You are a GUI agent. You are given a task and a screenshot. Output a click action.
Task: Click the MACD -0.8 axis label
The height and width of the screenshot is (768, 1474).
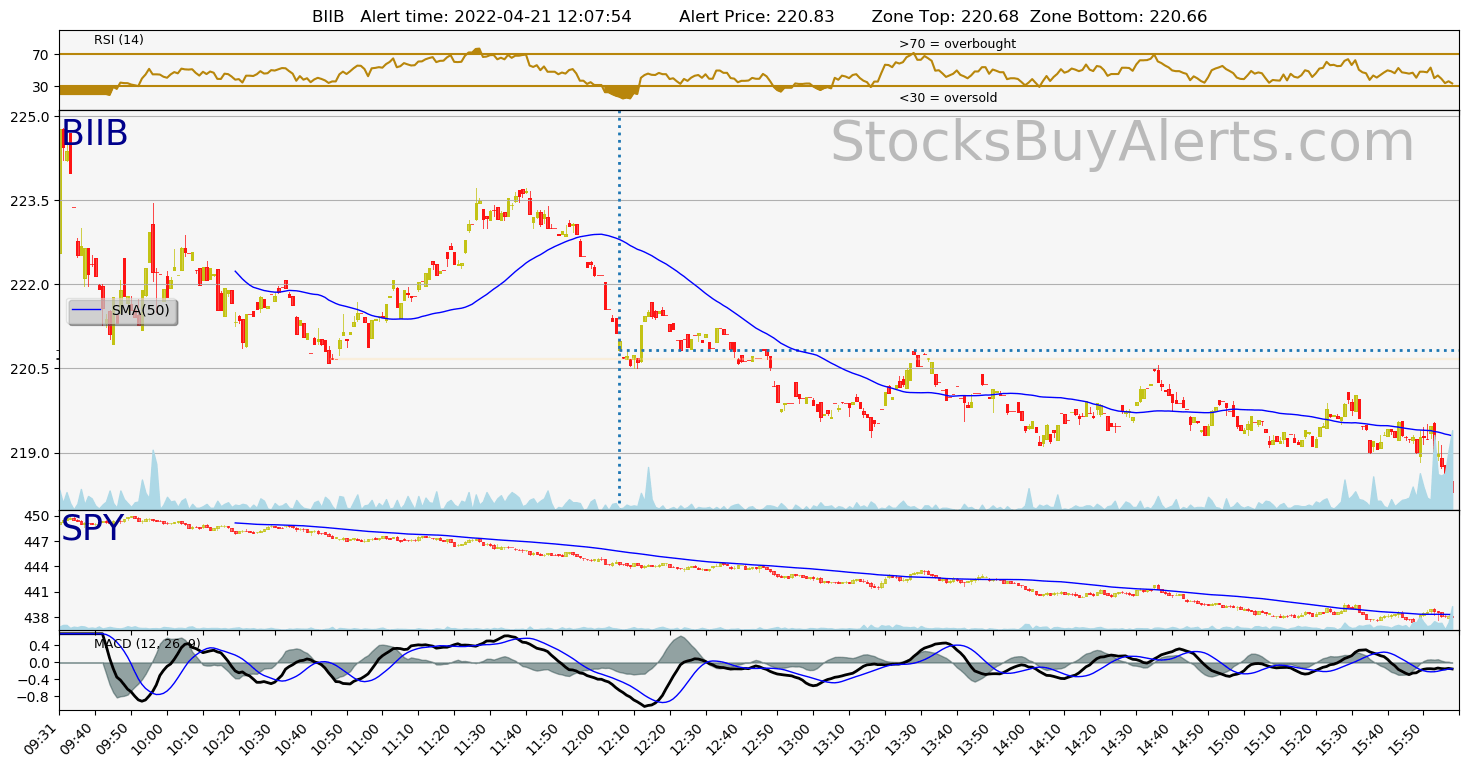pyautogui.click(x=34, y=696)
